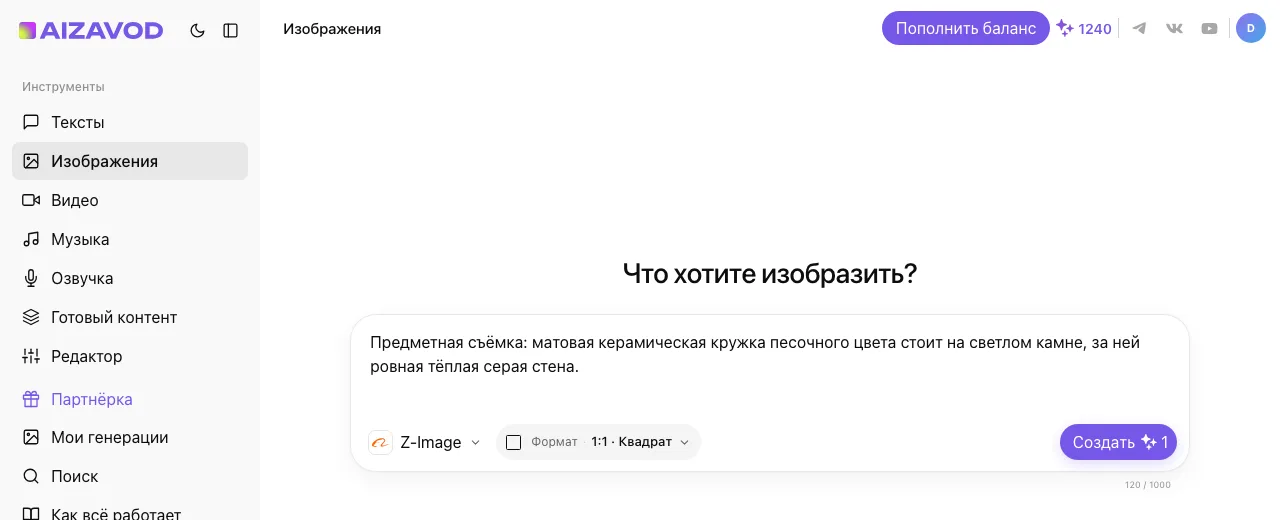Open the Партнёрка link
The width and height of the screenshot is (1280, 520).
pyautogui.click(x=130, y=399)
